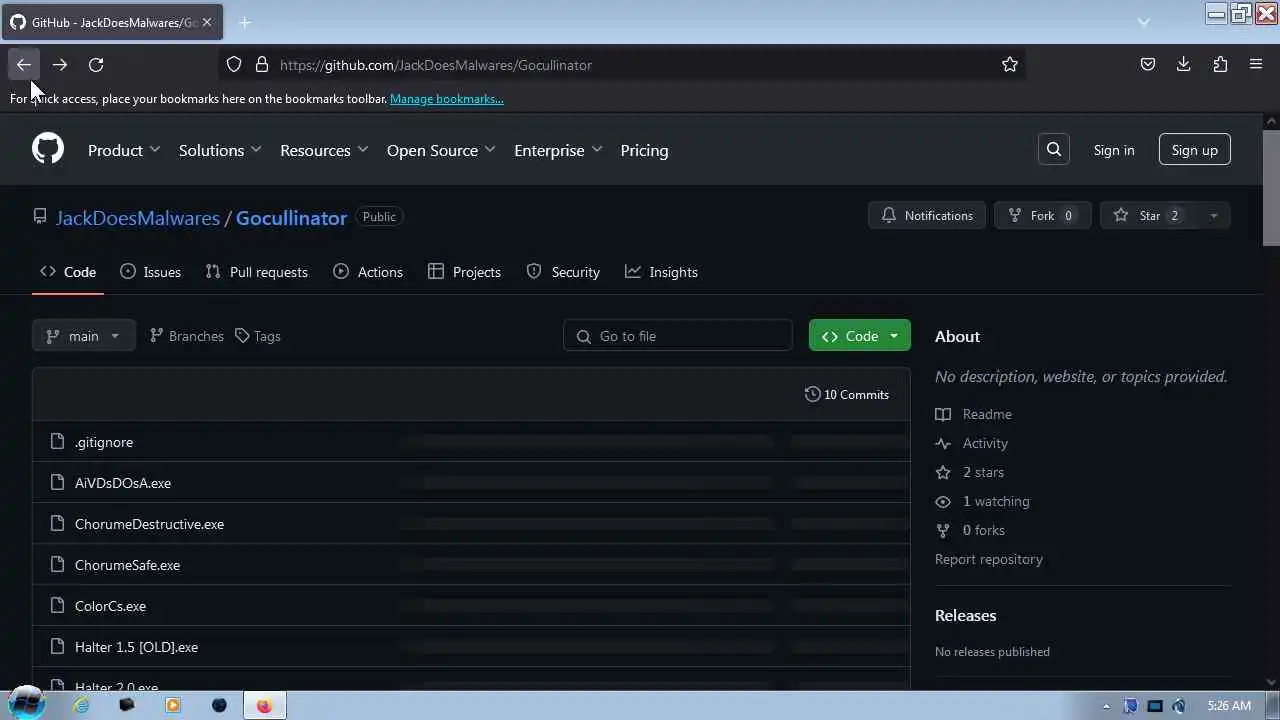Click Report repository

(989, 559)
